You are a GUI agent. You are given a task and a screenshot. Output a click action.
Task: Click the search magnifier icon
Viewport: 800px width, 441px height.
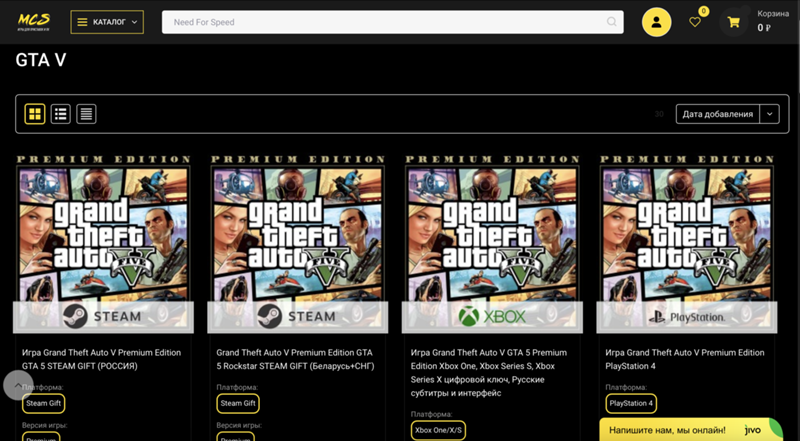pos(612,22)
